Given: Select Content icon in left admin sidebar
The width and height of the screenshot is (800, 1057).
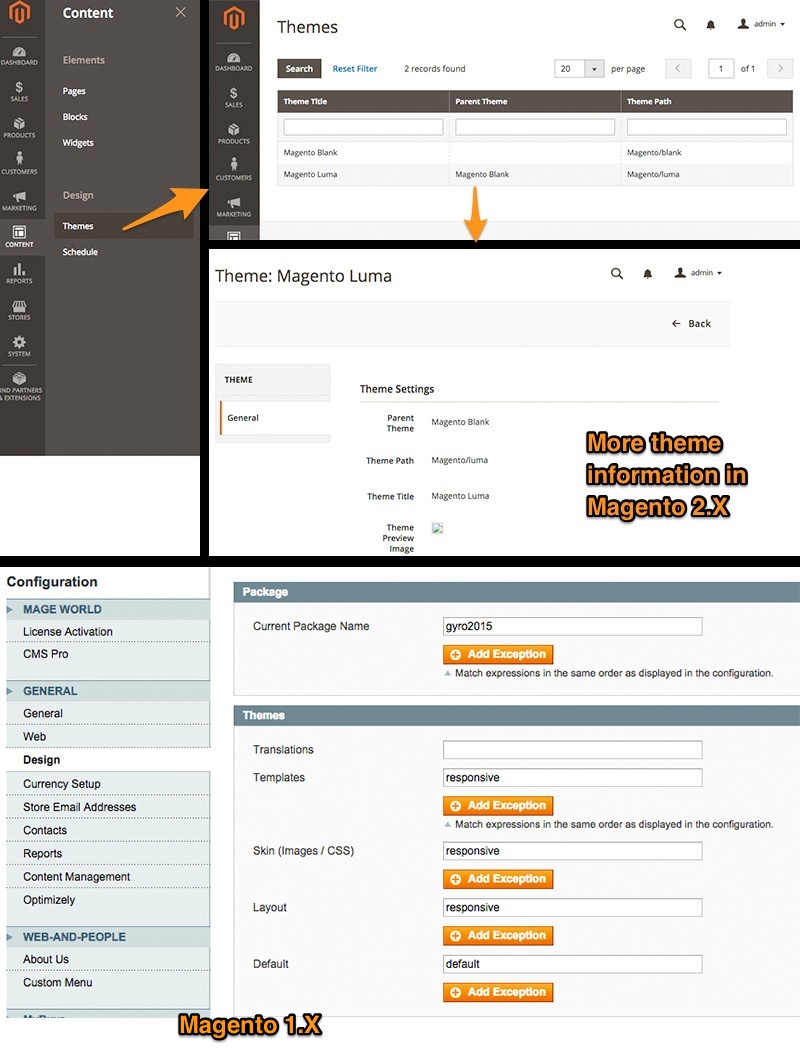Looking at the screenshot, I should tap(19, 237).
